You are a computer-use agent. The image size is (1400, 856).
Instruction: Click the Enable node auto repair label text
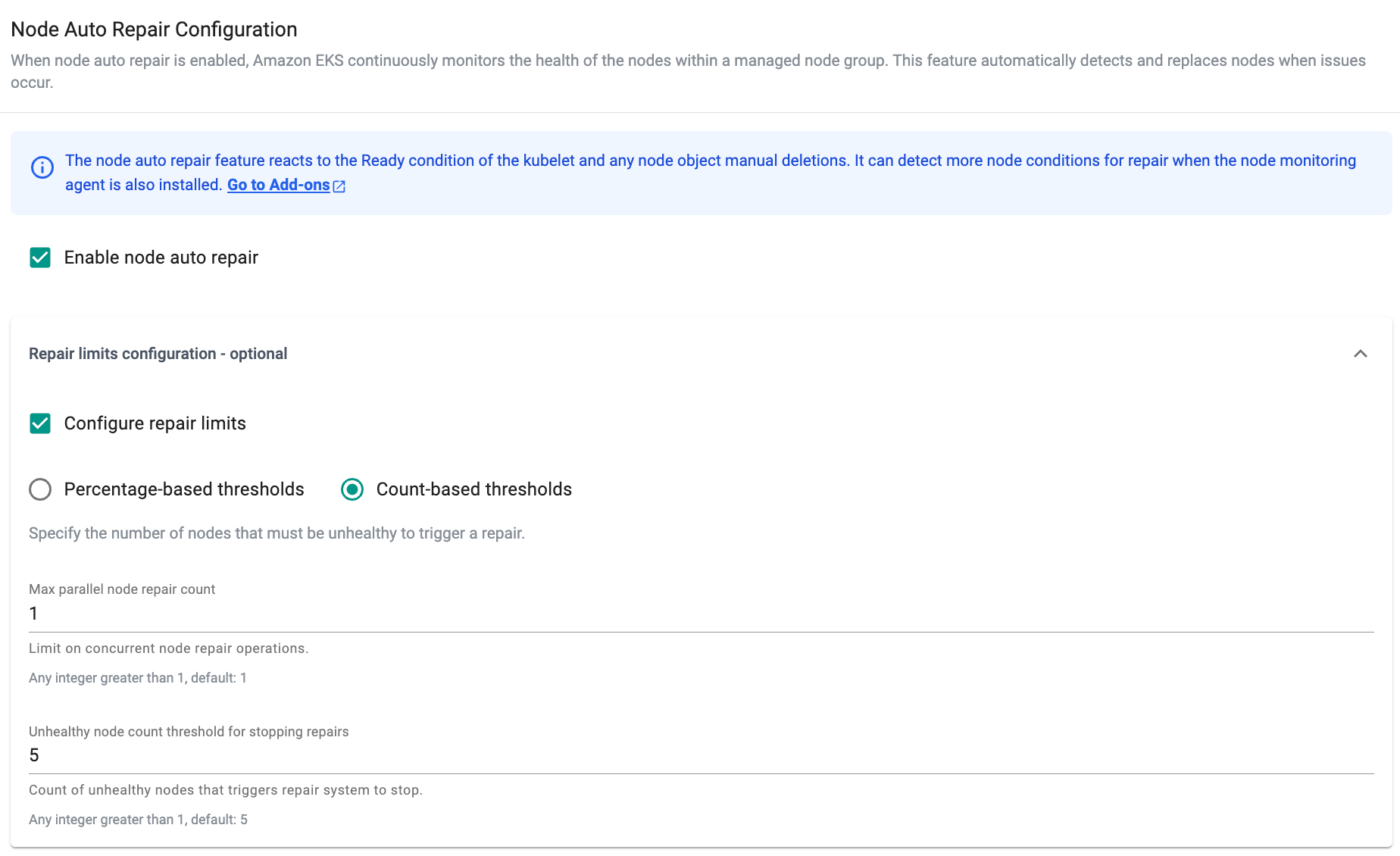(x=161, y=258)
